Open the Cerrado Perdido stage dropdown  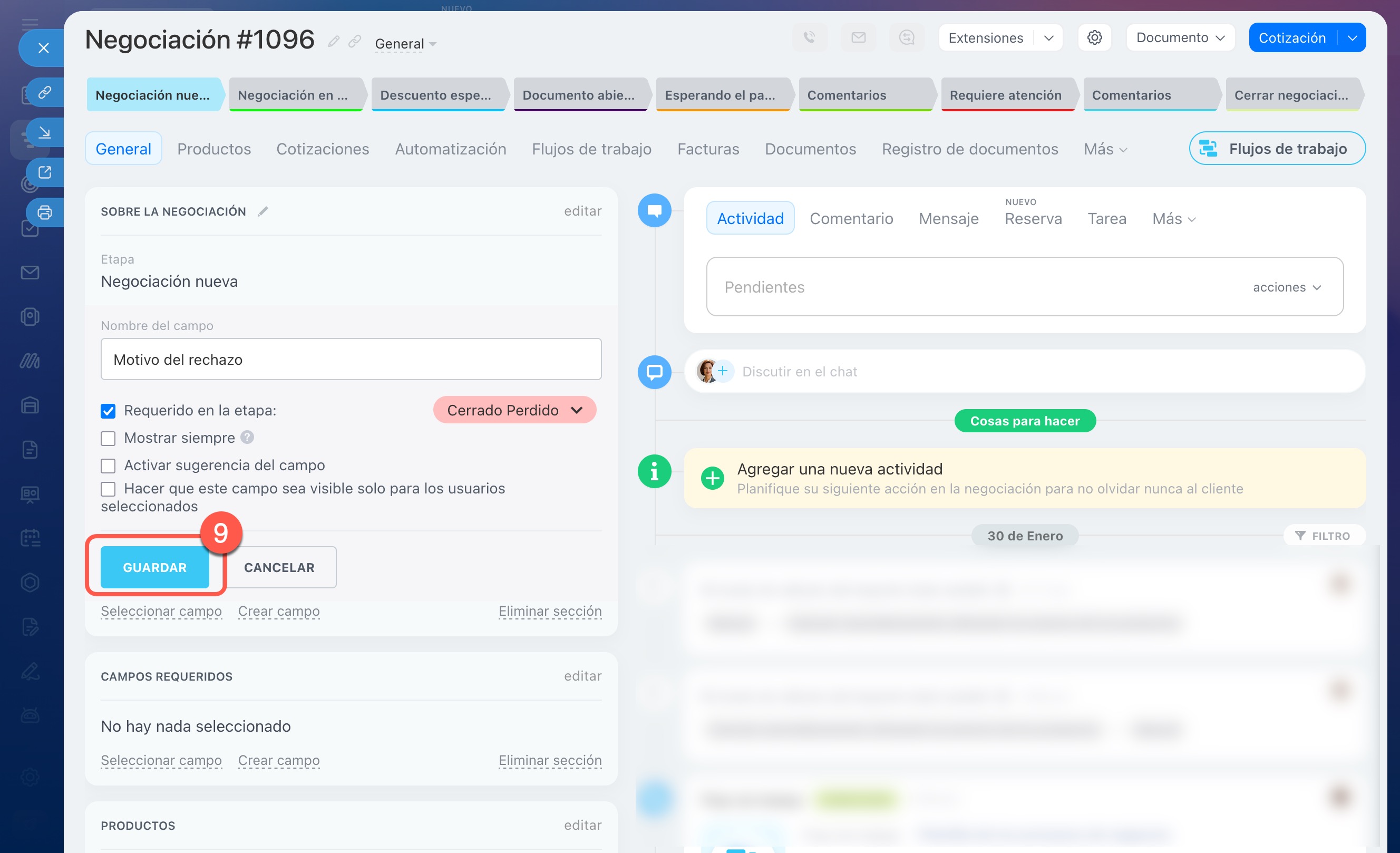coord(514,410)
